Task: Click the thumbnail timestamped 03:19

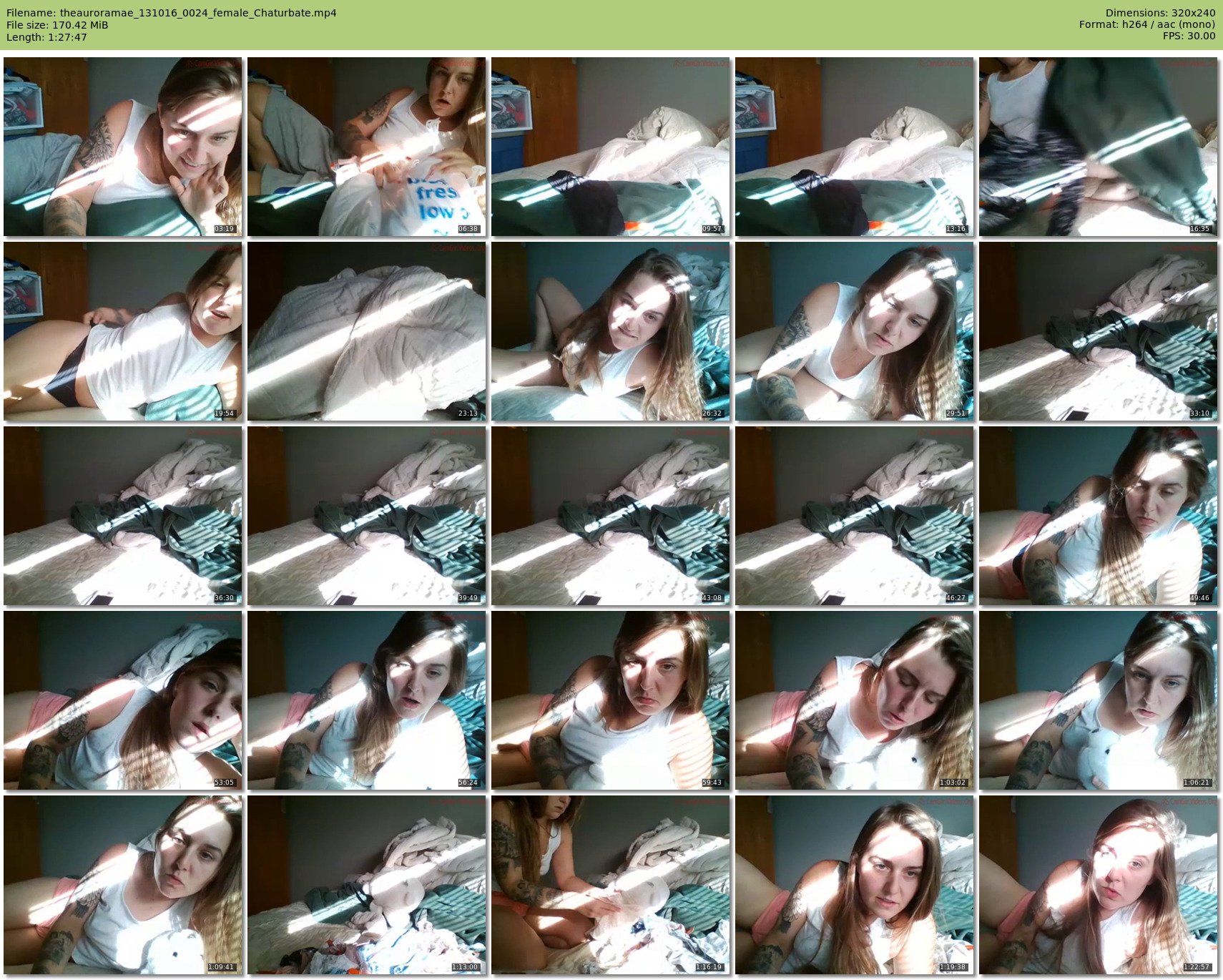Action: 122,147
